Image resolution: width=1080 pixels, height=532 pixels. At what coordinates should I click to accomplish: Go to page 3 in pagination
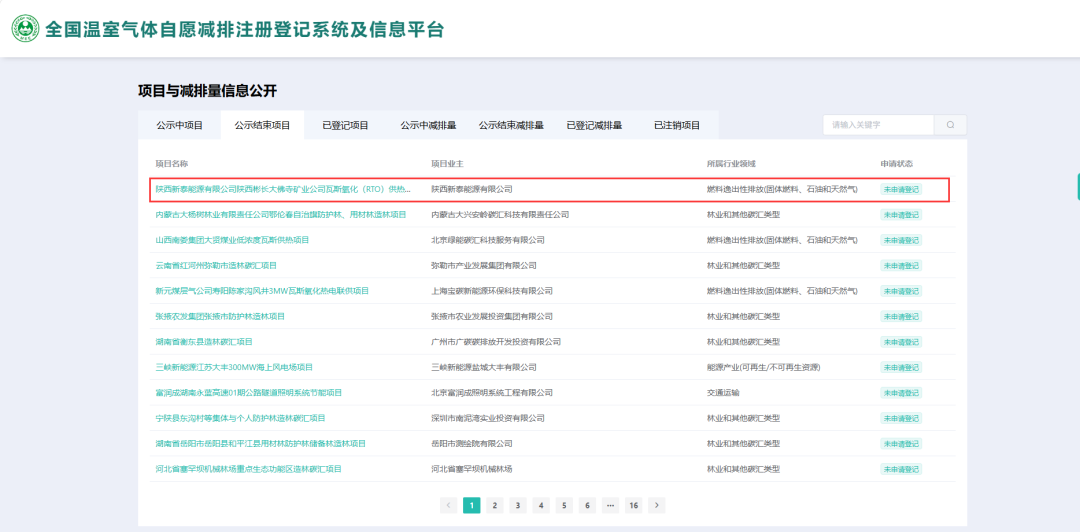(x=517, y=505)
